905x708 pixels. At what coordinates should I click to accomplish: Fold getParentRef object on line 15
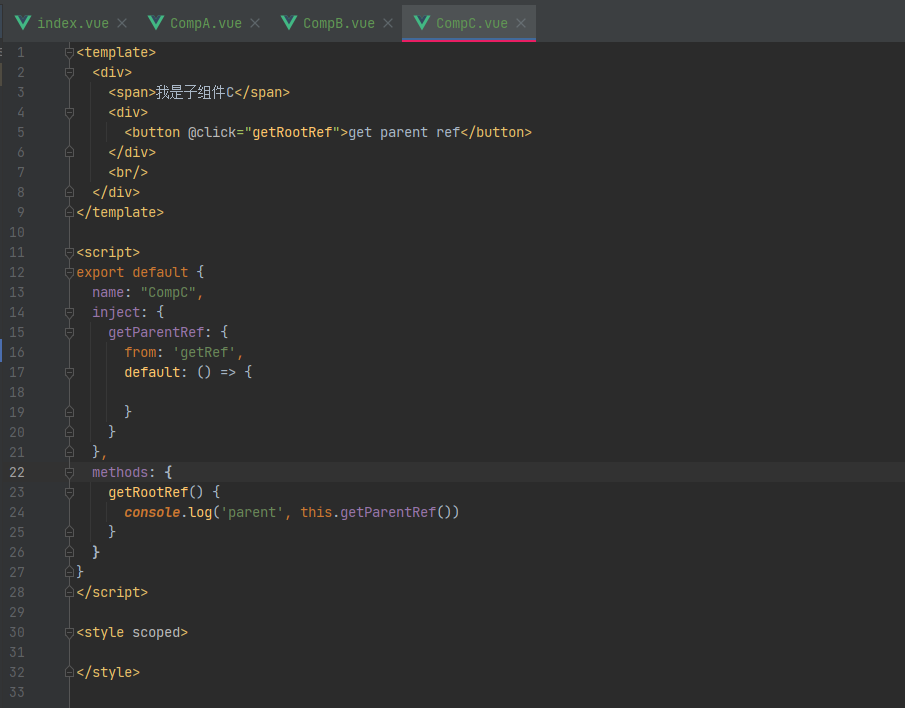pos(69,332)
